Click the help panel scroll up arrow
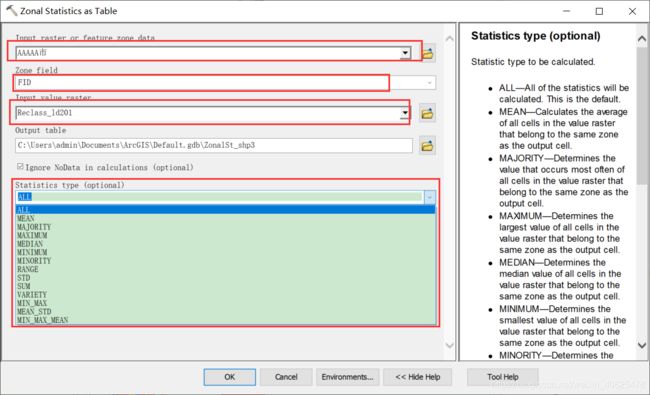Viewport: 650px width, 395px height. [x=642, y=39]
